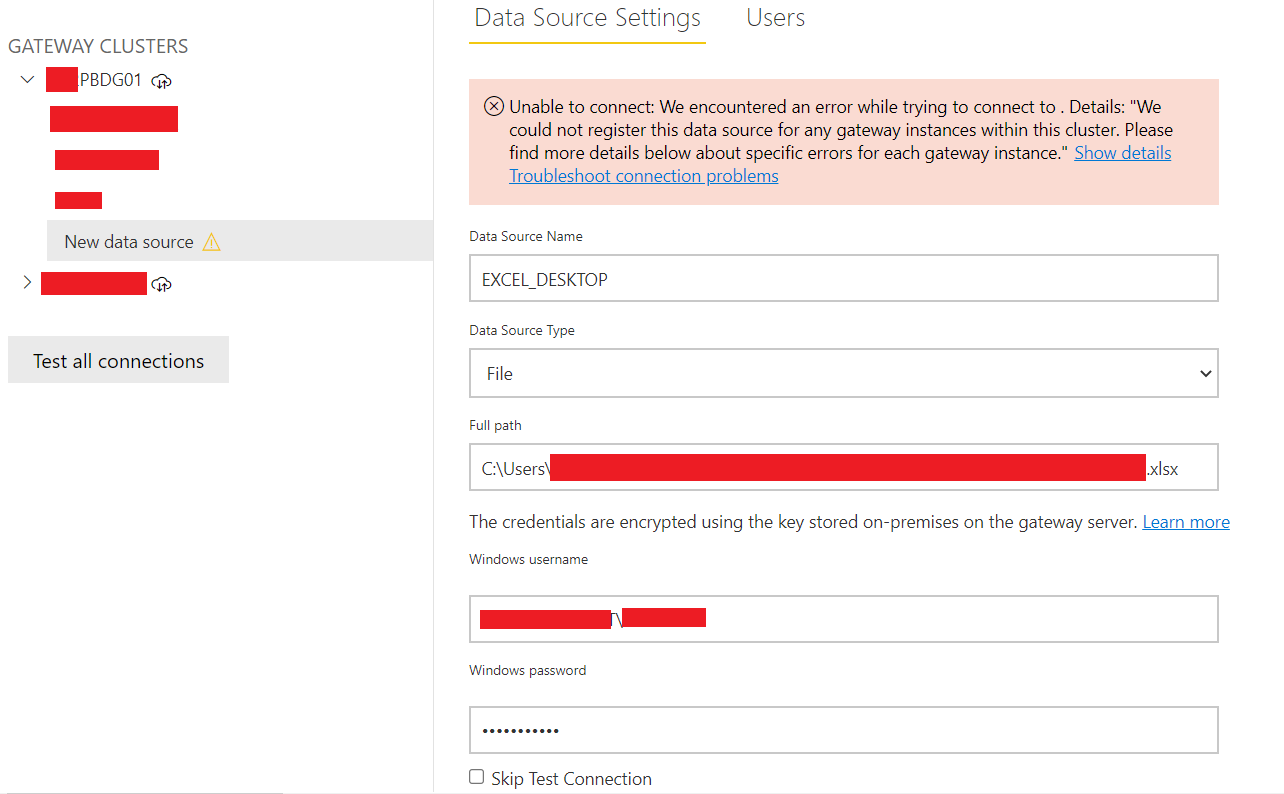Select New data source tree item
This screenshot has height=794, width=1284.
[240, 241]
